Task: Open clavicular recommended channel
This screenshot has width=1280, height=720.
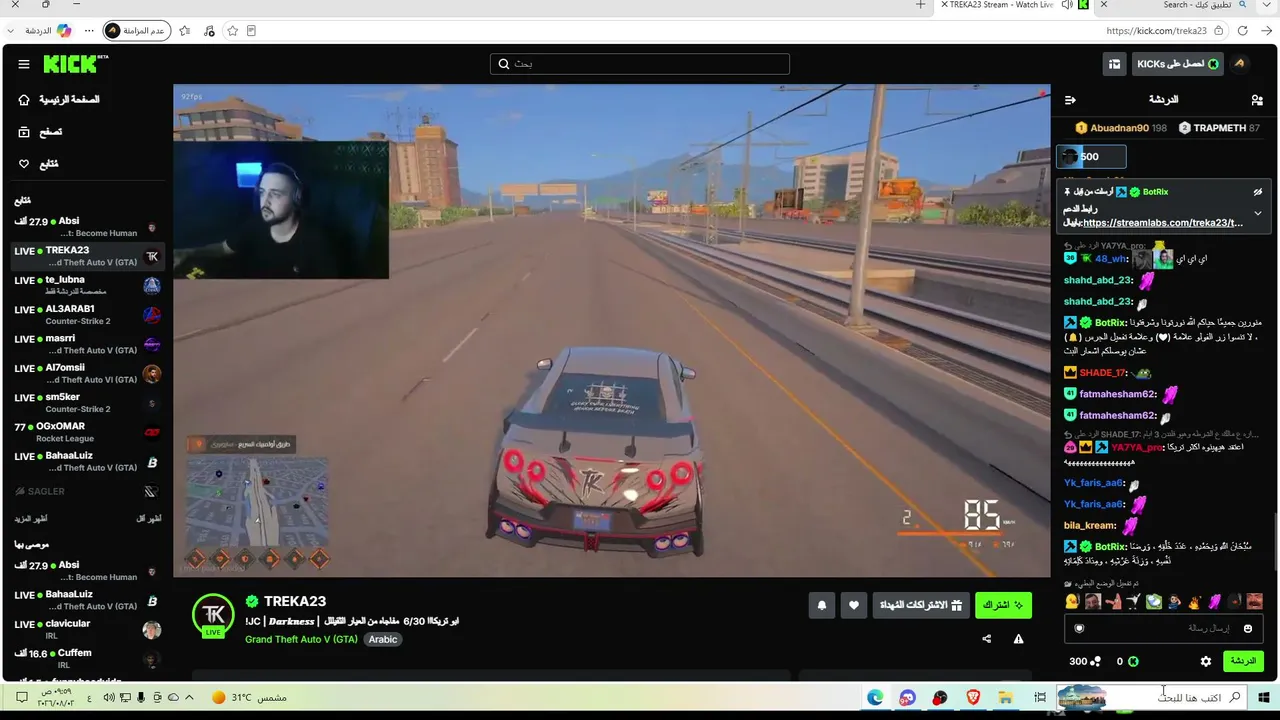Action: pos(87,629)
